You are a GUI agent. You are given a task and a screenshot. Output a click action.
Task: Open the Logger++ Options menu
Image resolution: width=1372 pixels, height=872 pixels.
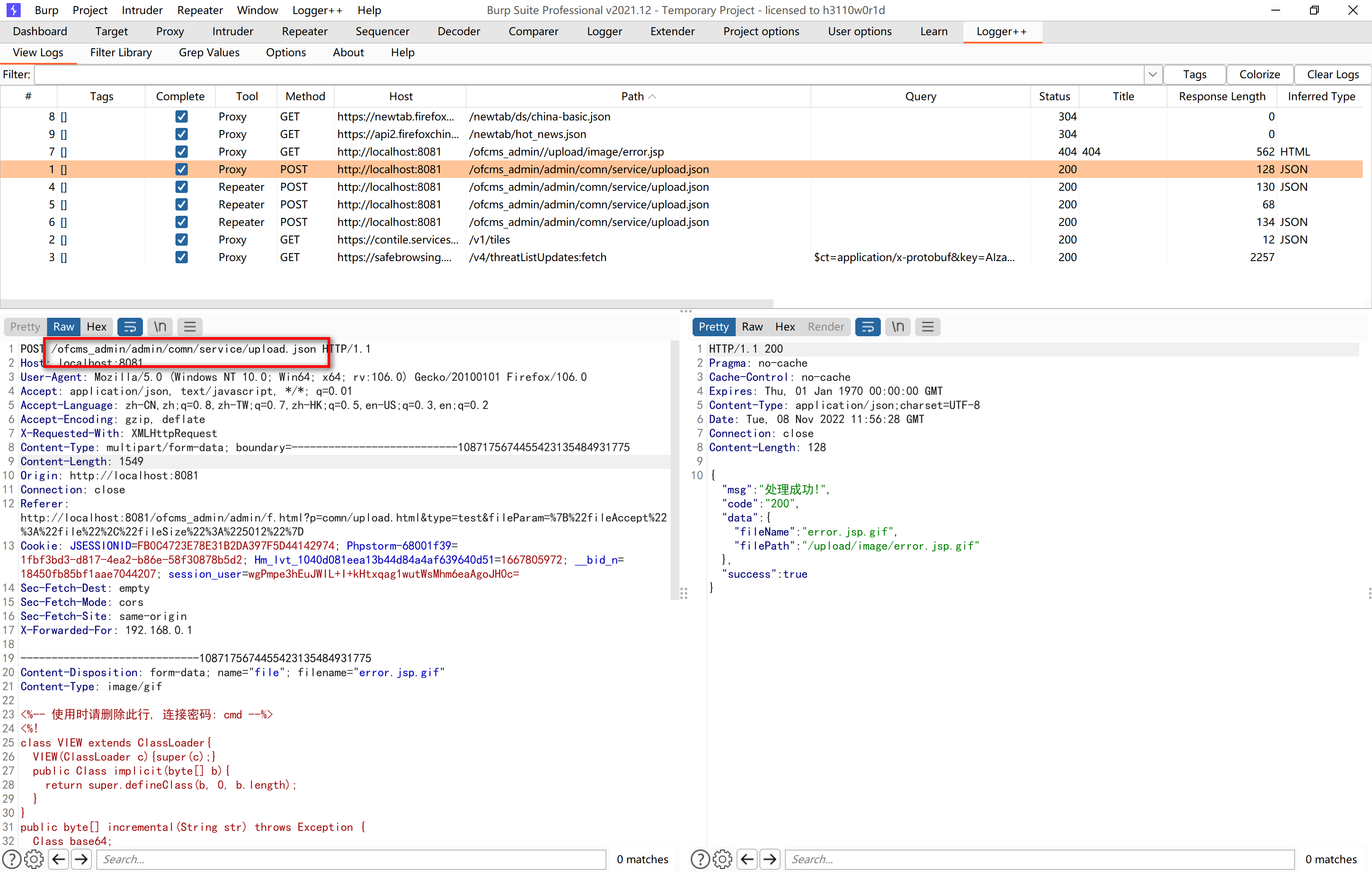pyautogui.click(x=286, y=52)
